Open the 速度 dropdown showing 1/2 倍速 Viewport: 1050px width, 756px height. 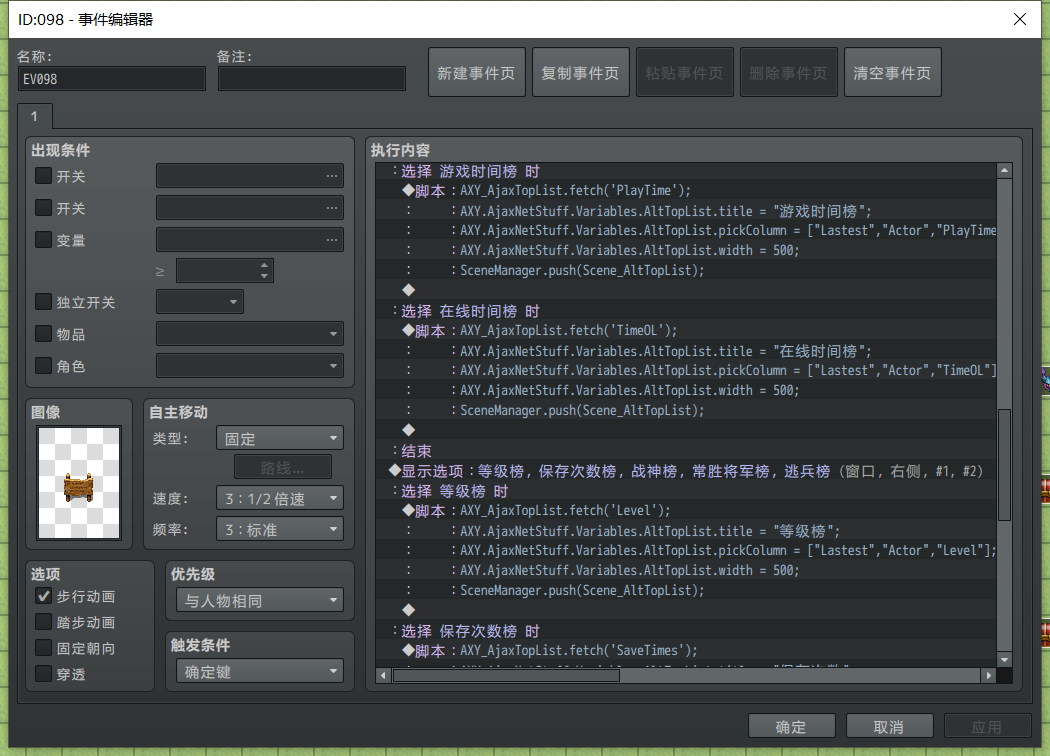[280, 498]
